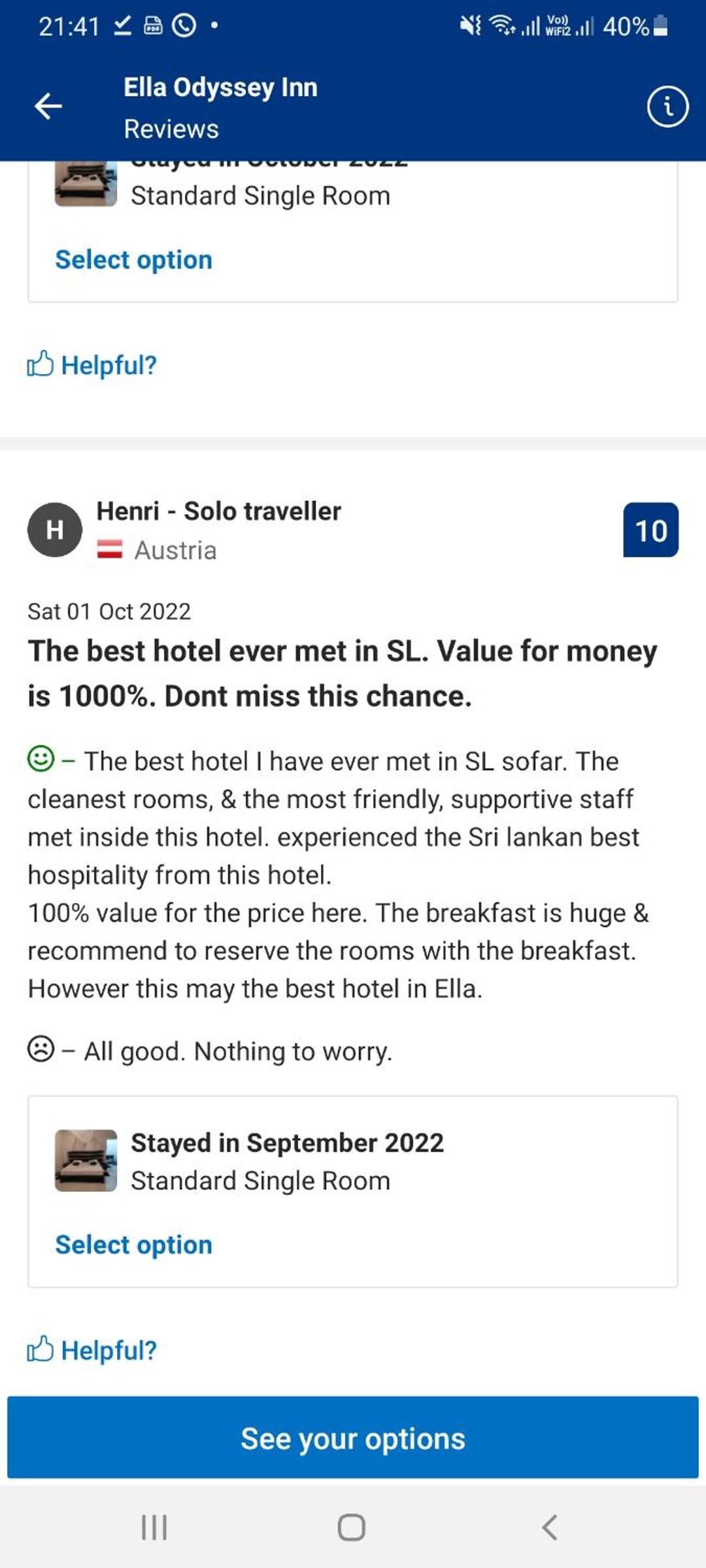Go back using the header arrow
Screen dimensions: 706x1568
[48, 106]
